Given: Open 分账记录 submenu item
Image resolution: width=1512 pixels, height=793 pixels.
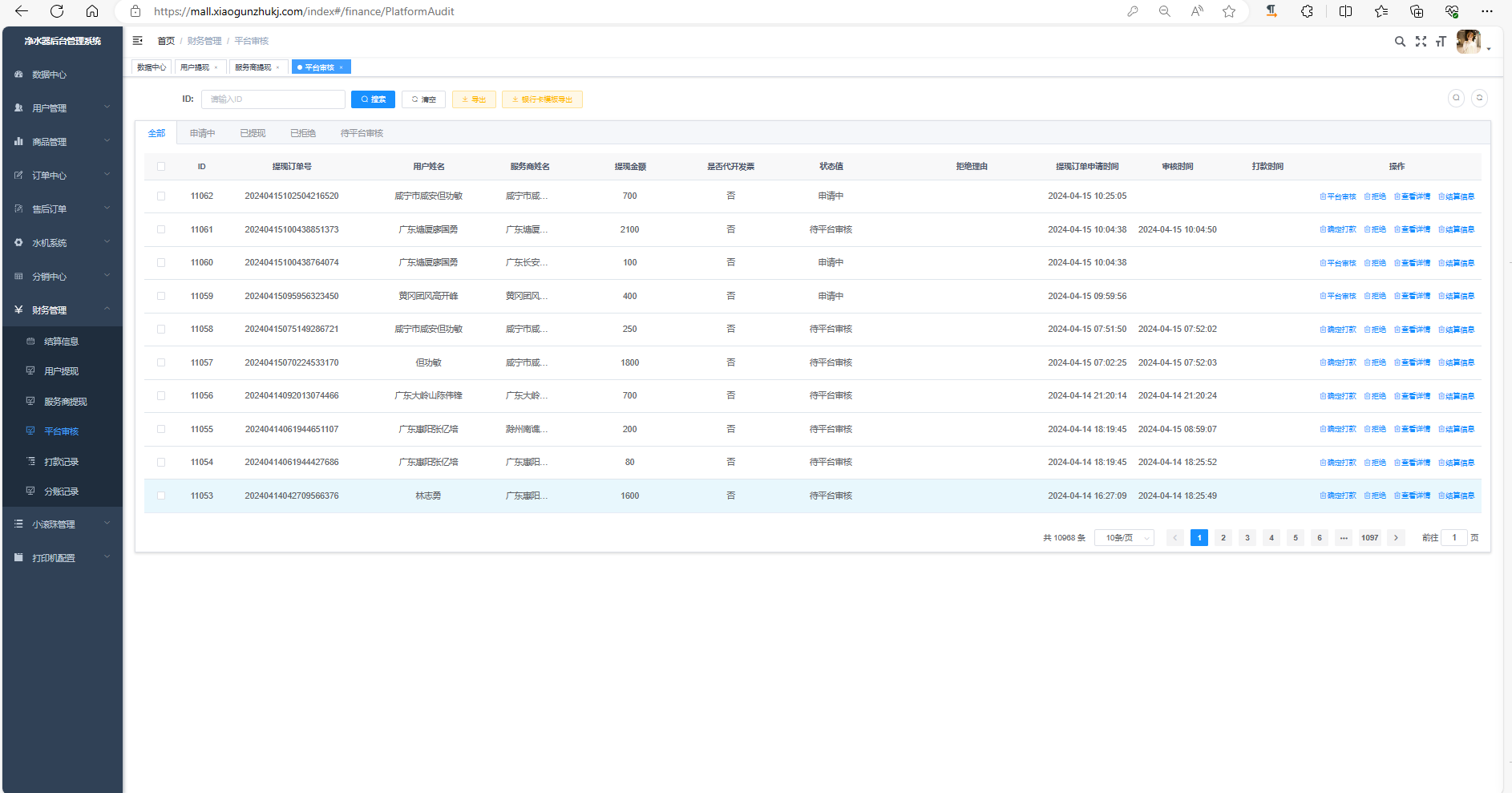Looking at the screenshot, I should pyautogui.click(x=63, y=492).
